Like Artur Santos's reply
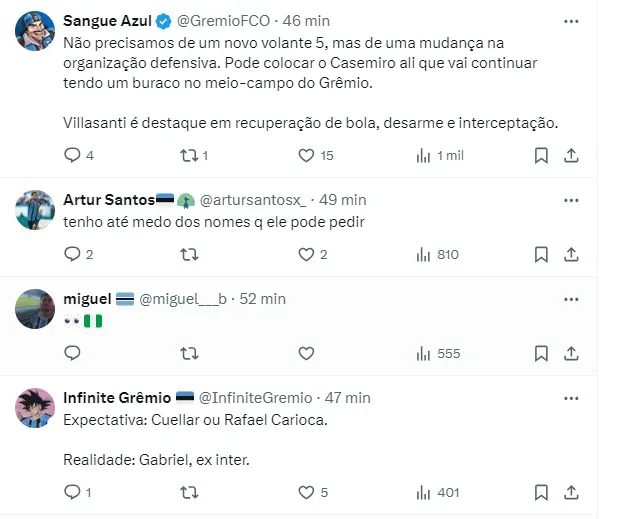The image size is (621, 519). 308,254
